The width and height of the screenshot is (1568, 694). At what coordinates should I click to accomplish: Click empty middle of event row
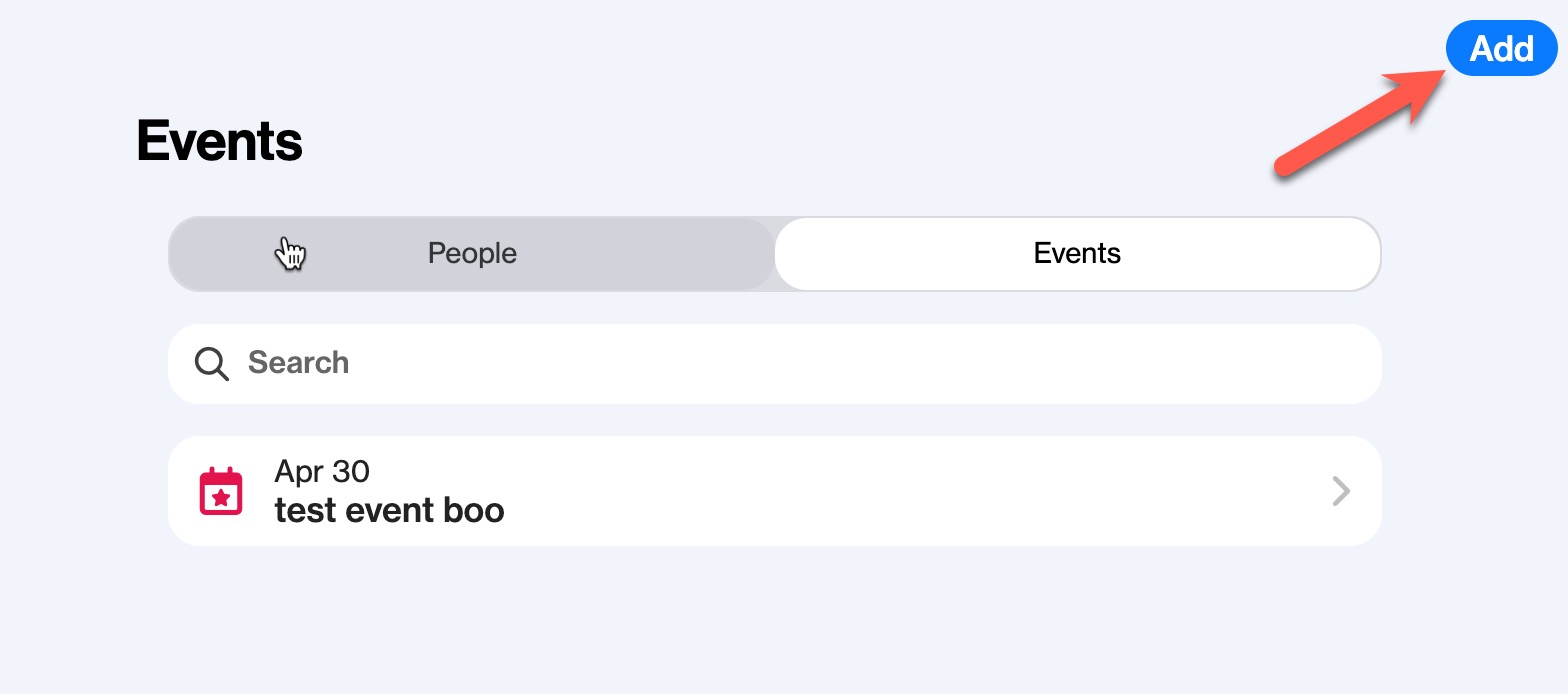click(x=900, y=491)
